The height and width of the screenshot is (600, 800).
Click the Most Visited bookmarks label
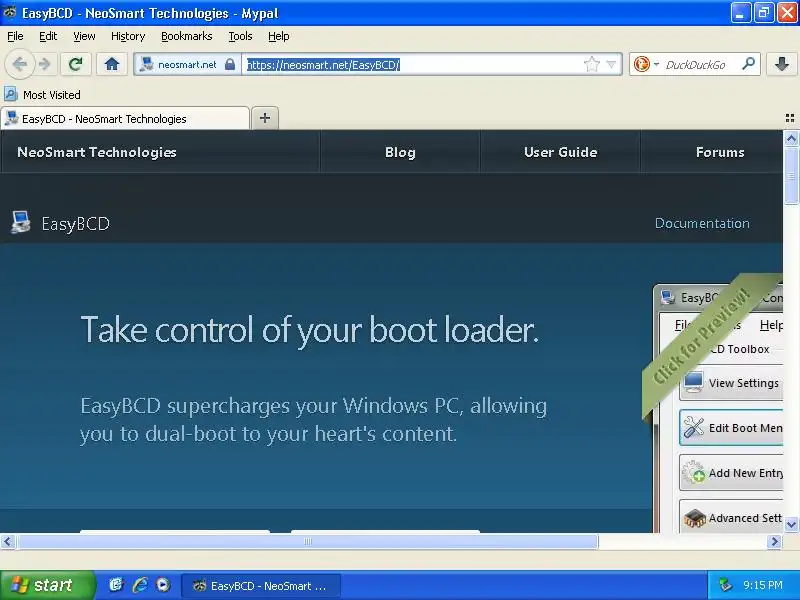click(52, 95)
